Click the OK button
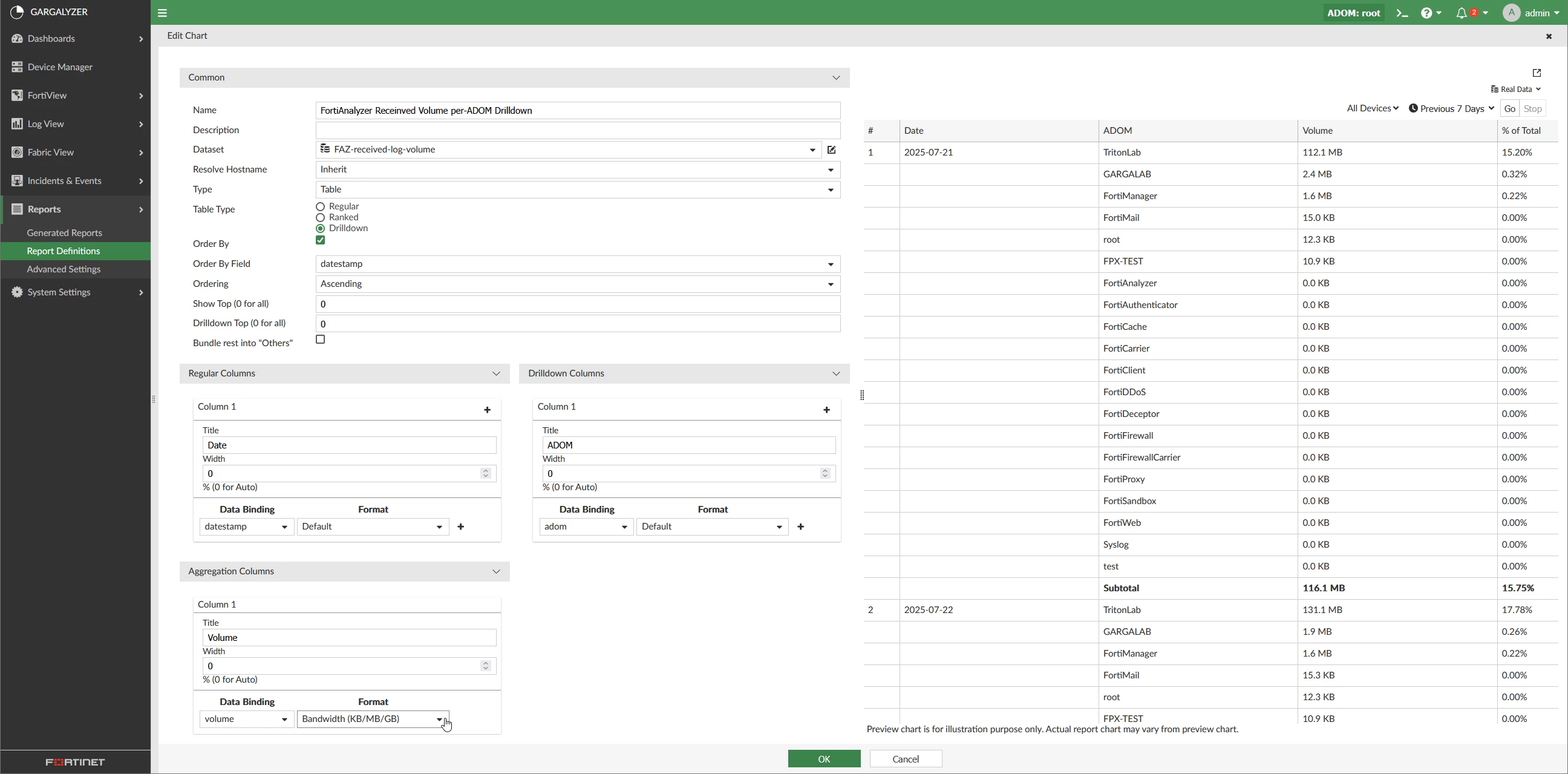Screen dimensions: 1568x774 [824, 759]
